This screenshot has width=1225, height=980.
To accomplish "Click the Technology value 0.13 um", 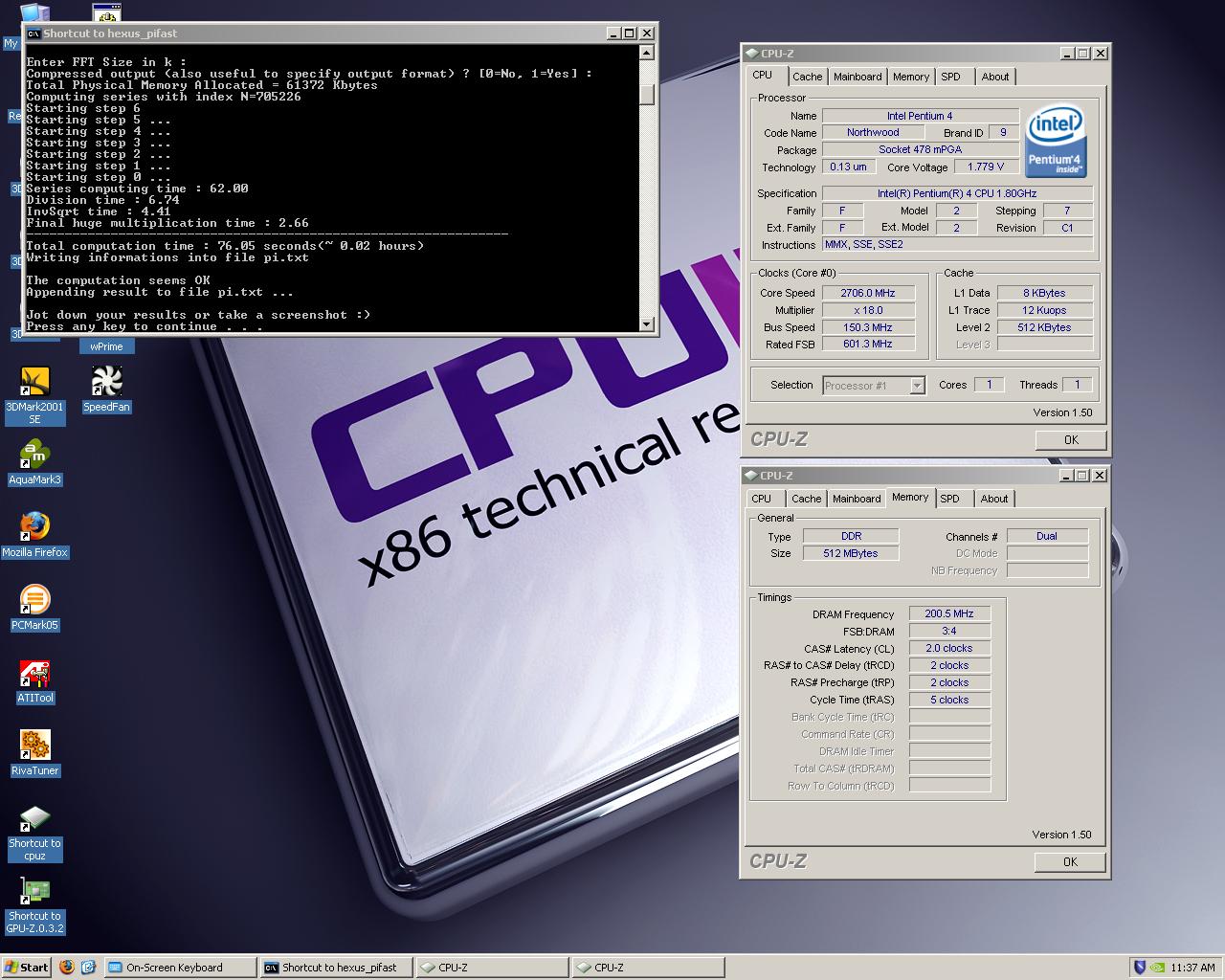I will (x=848, y=167).
